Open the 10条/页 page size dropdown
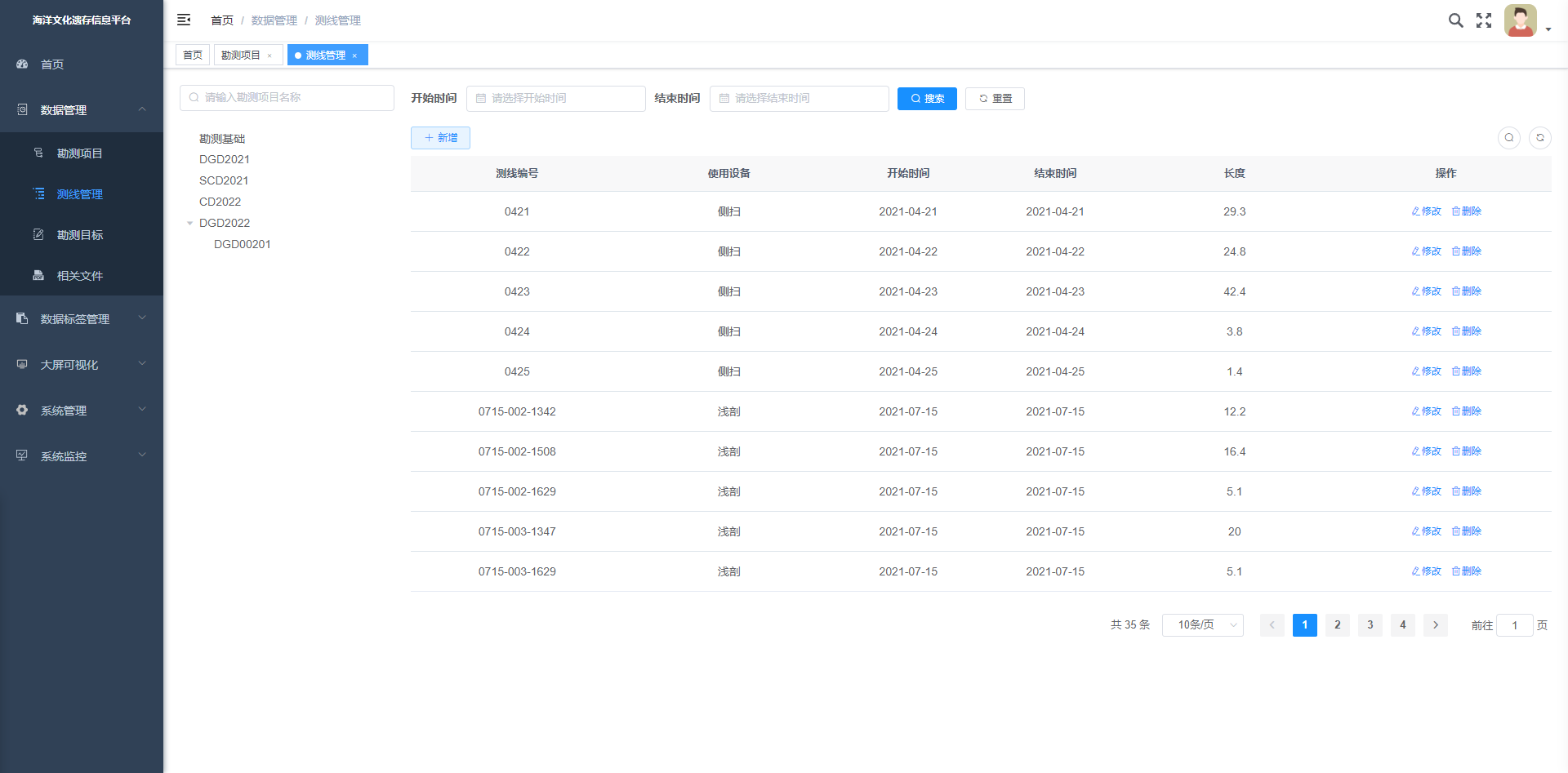Screen dimensions: 1568x773 coord(1202,625)
